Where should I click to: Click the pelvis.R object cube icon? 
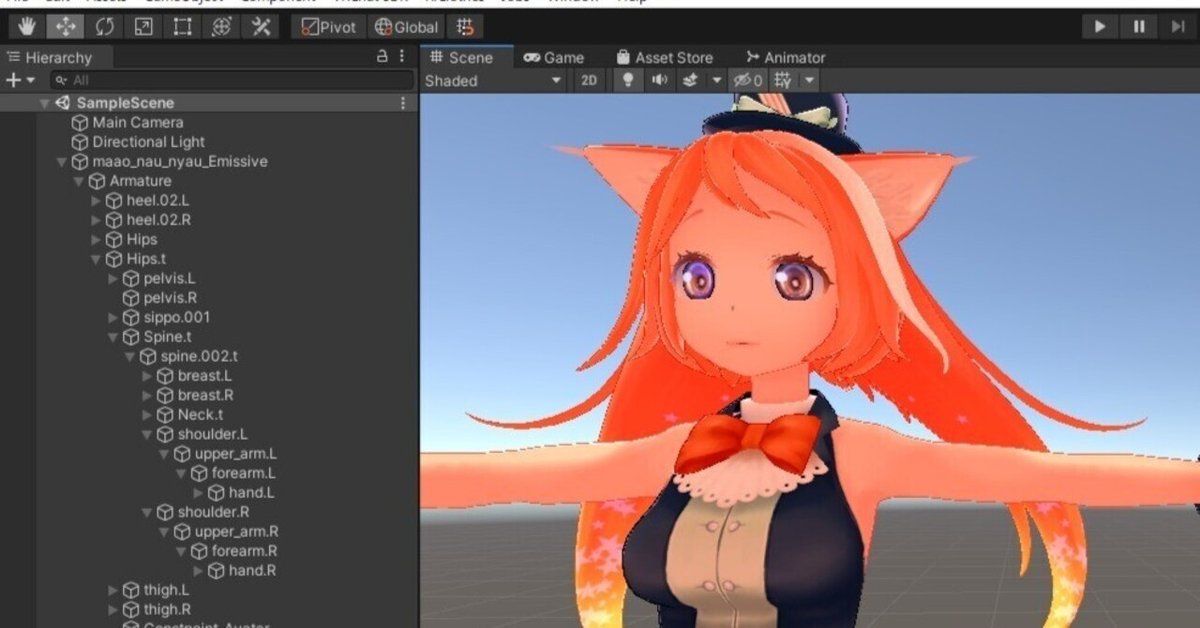[131, 298]
